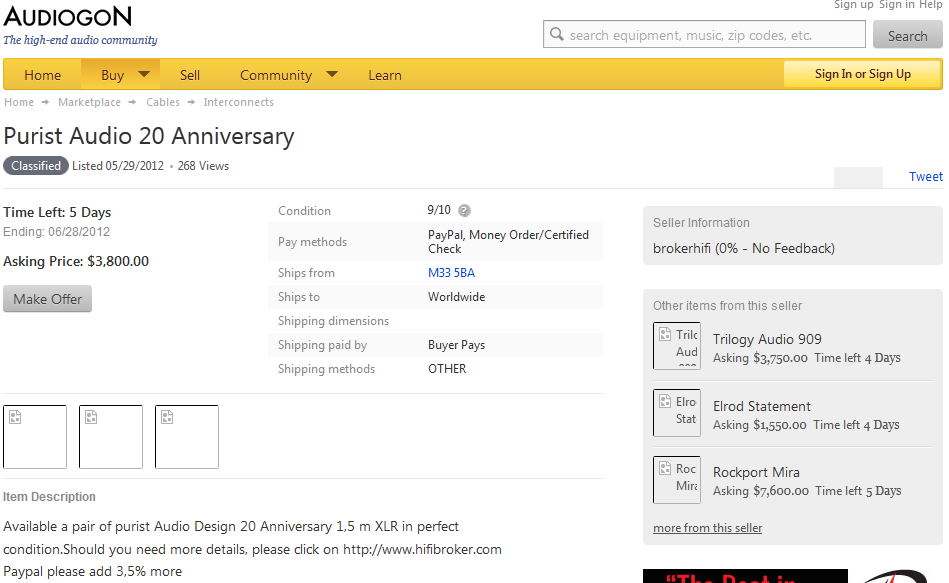Click the Sign in link at top
The image size is (949, 583).
(896, 5)
